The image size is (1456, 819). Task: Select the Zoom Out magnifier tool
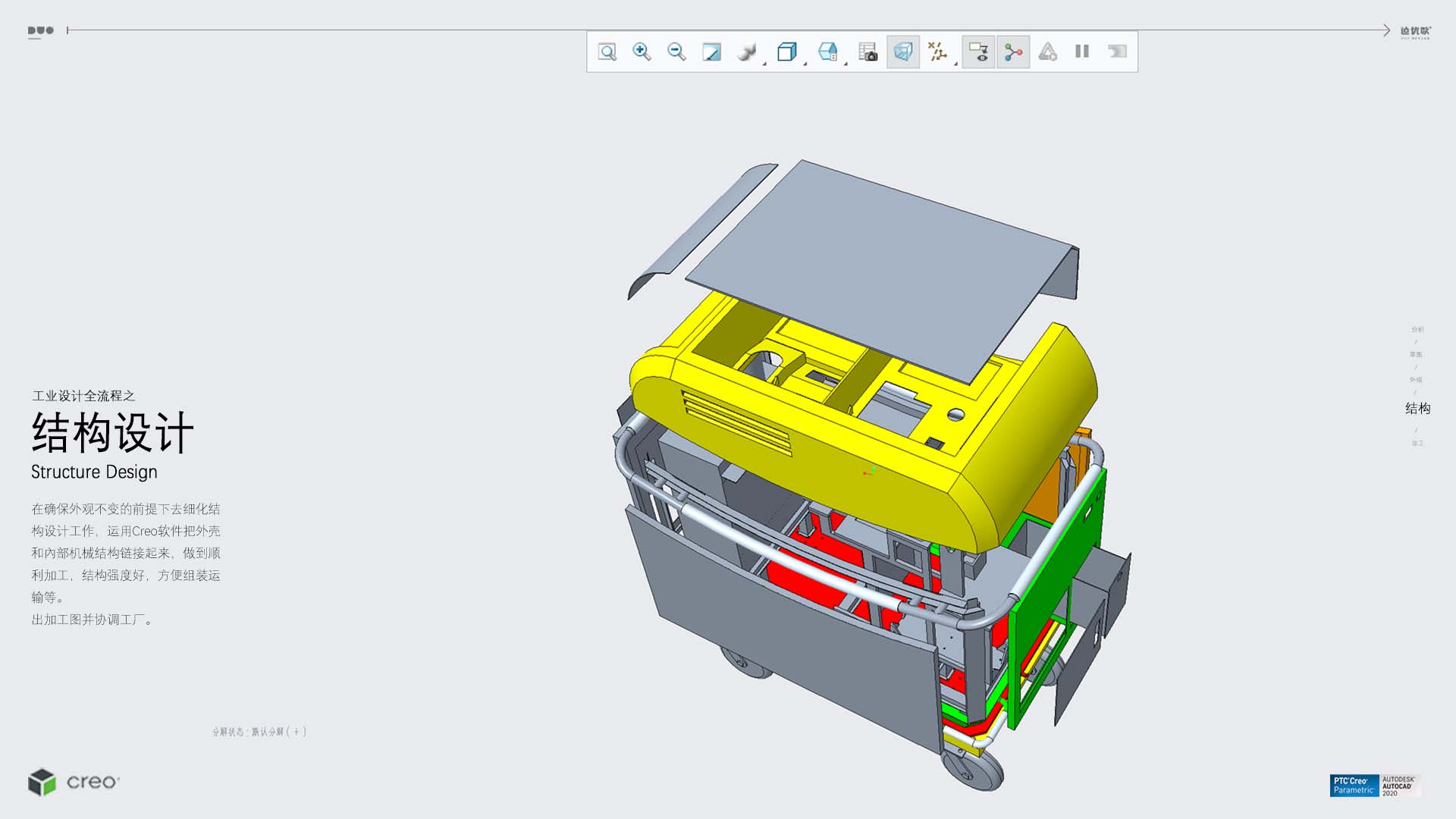(676, 52)
